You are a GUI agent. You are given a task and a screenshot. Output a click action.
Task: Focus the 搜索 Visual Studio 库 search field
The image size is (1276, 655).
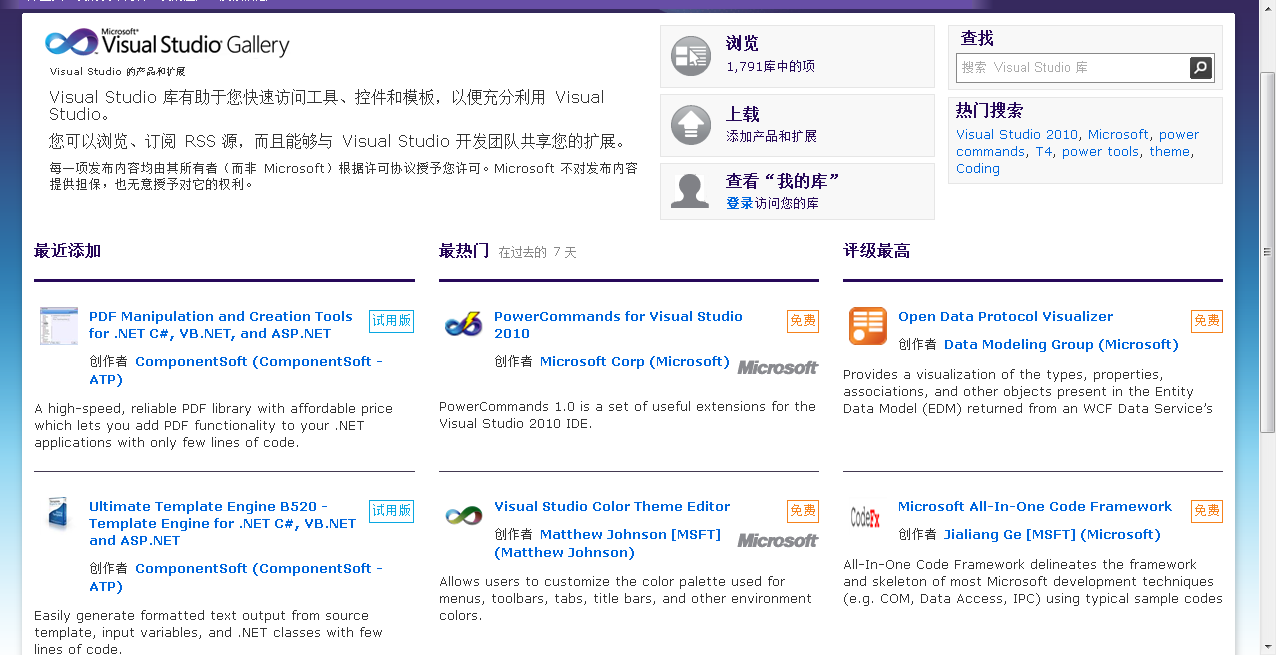point(1072,68)
